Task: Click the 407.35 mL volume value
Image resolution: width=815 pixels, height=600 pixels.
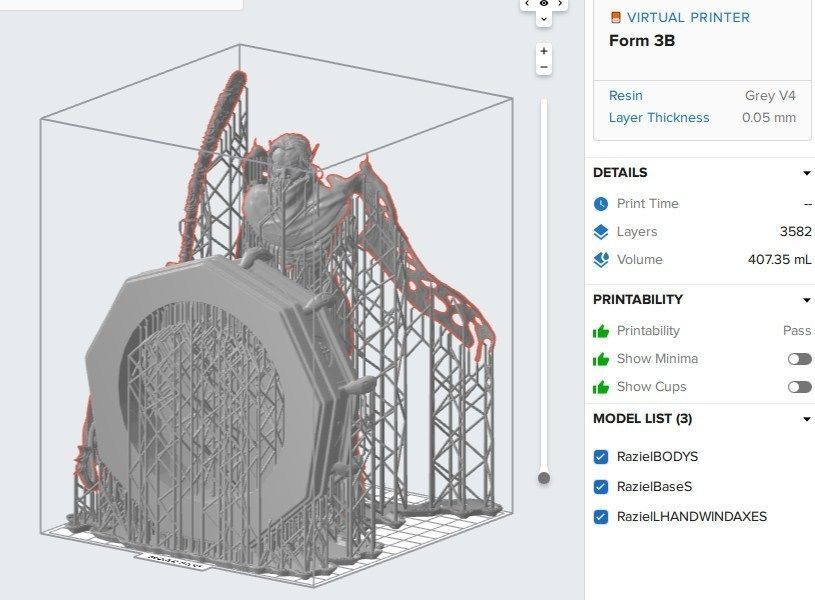Action: pyautogui.click(x=780, y=259)
